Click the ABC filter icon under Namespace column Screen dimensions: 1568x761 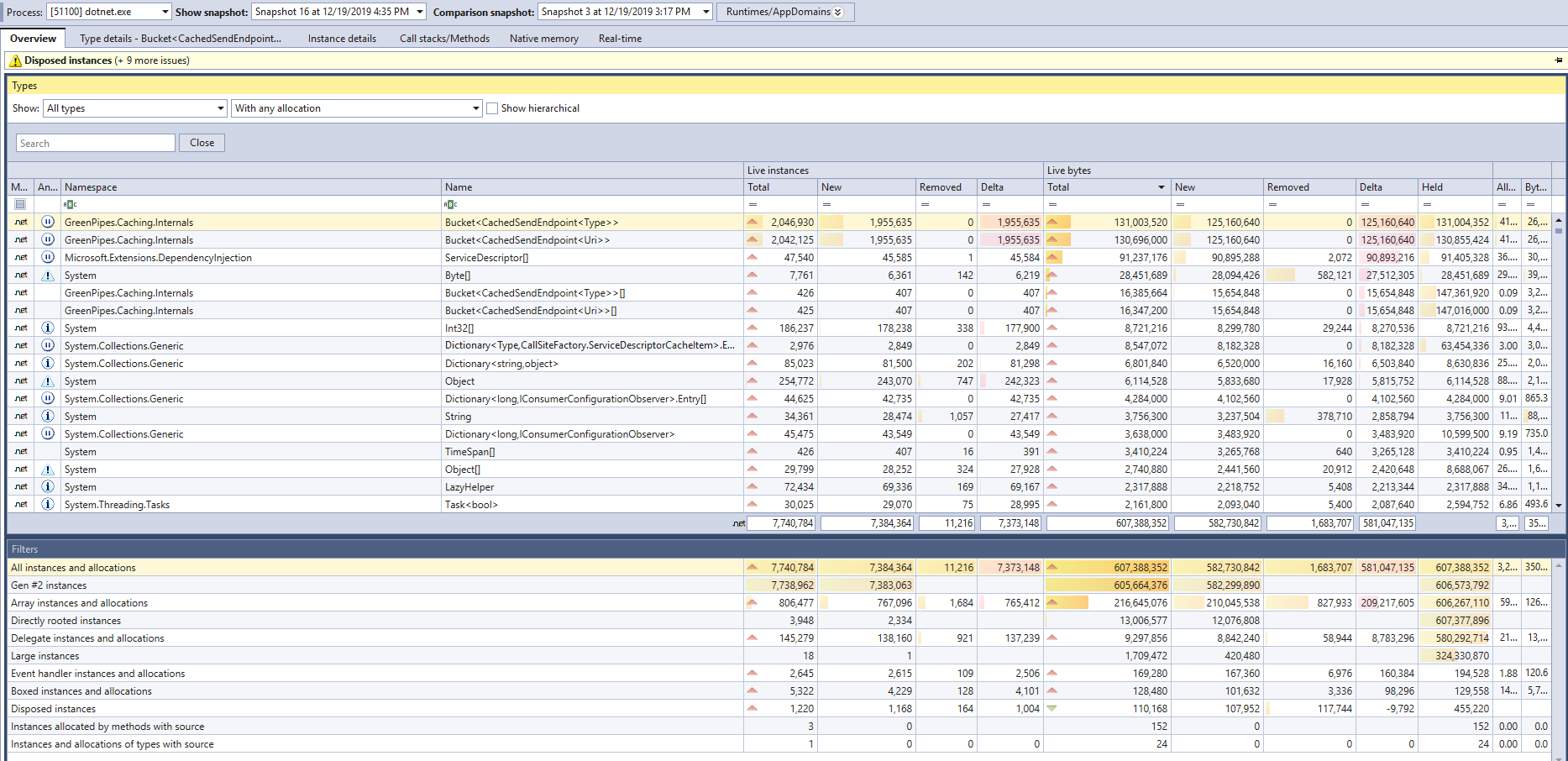click(71, 204)
